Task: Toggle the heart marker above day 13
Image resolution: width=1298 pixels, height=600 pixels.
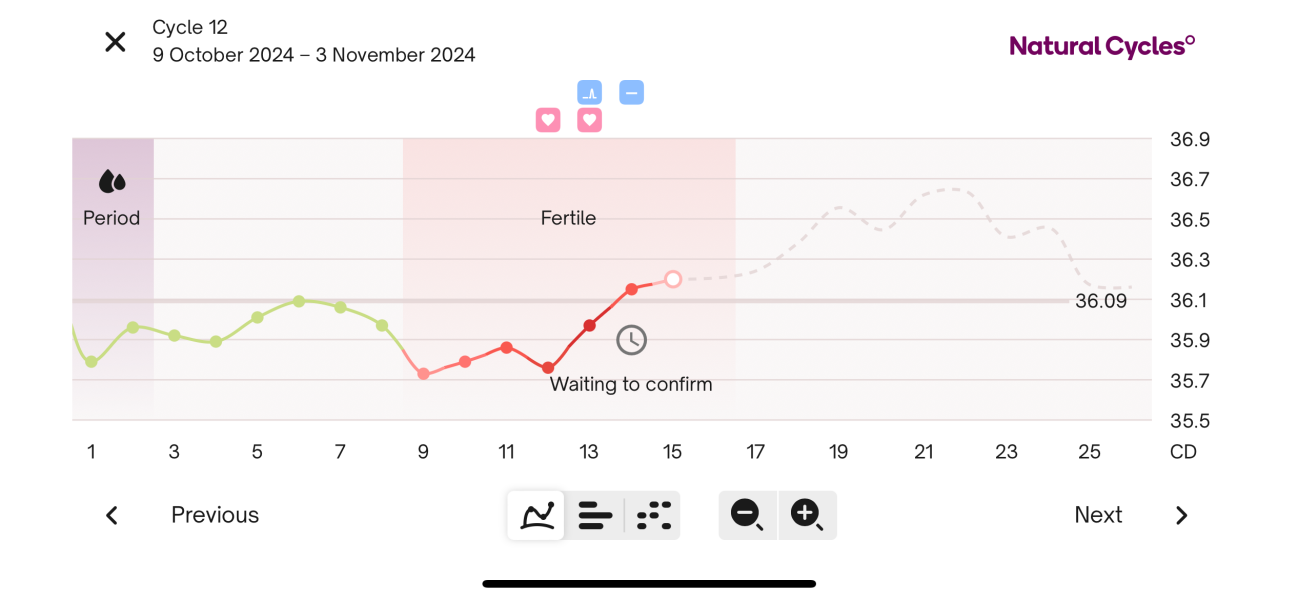Action: point(589,119)
